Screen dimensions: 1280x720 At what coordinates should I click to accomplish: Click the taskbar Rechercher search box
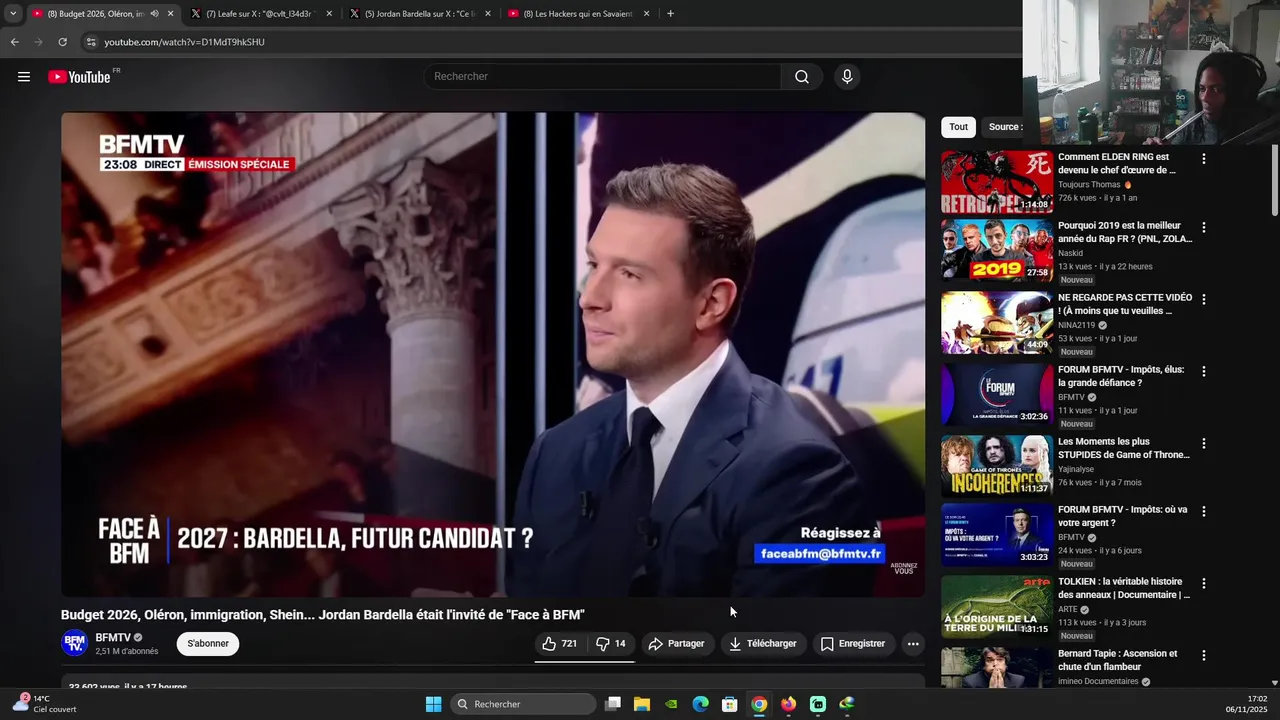pyautogui.click(x=522, y=704)
